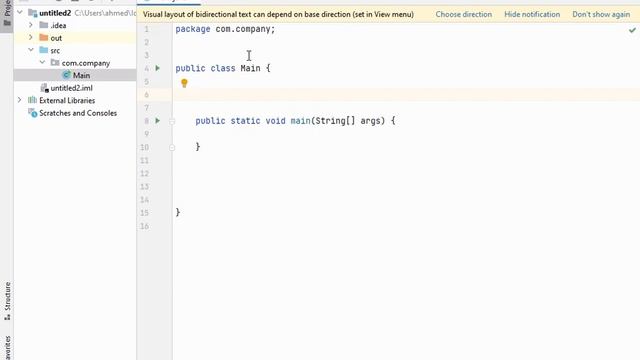This screenshot has width=640, height=360.
Task: Select the .idea folder row
Action: pos(75,25)
